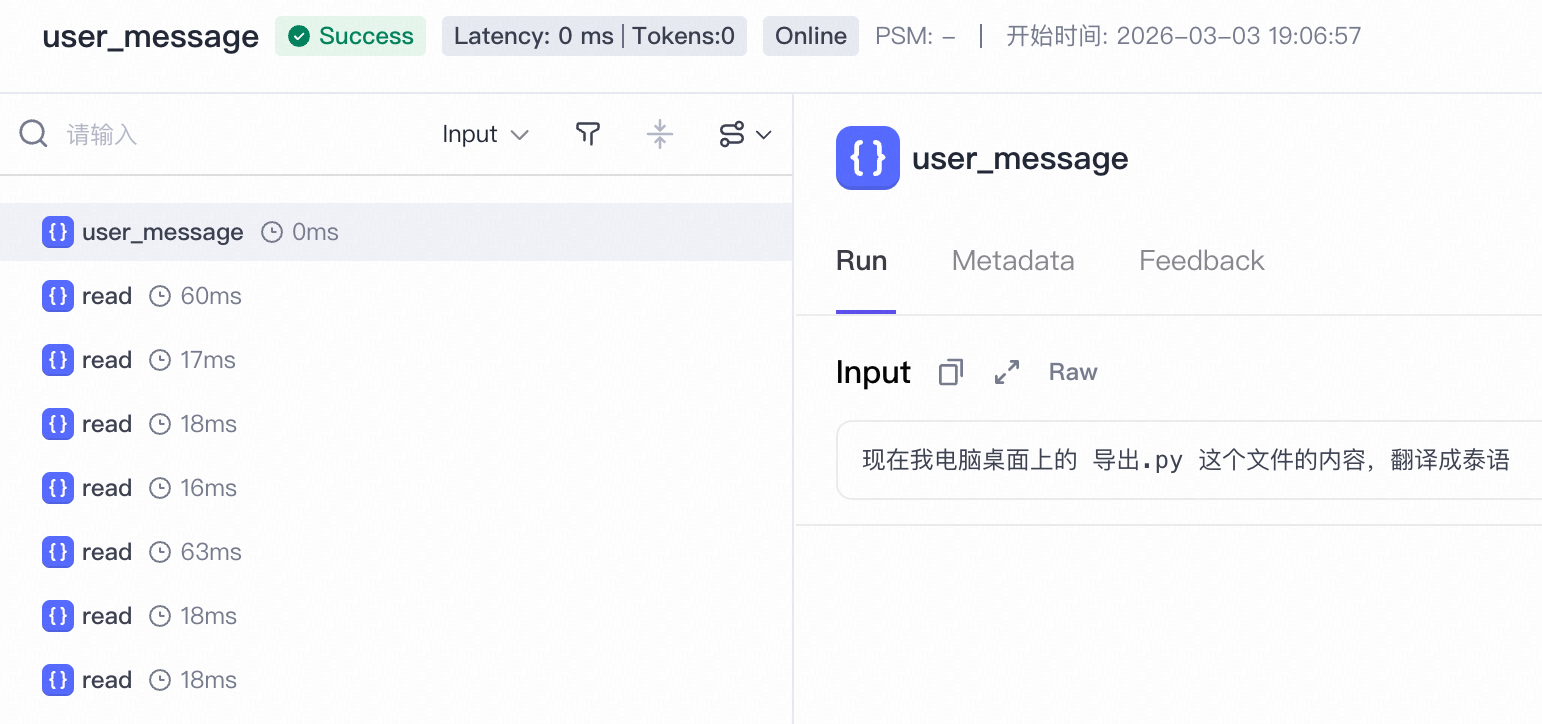Click the search magnifier icon
The height and width of the screenshot is (724, 1542).
pos(34,134)
